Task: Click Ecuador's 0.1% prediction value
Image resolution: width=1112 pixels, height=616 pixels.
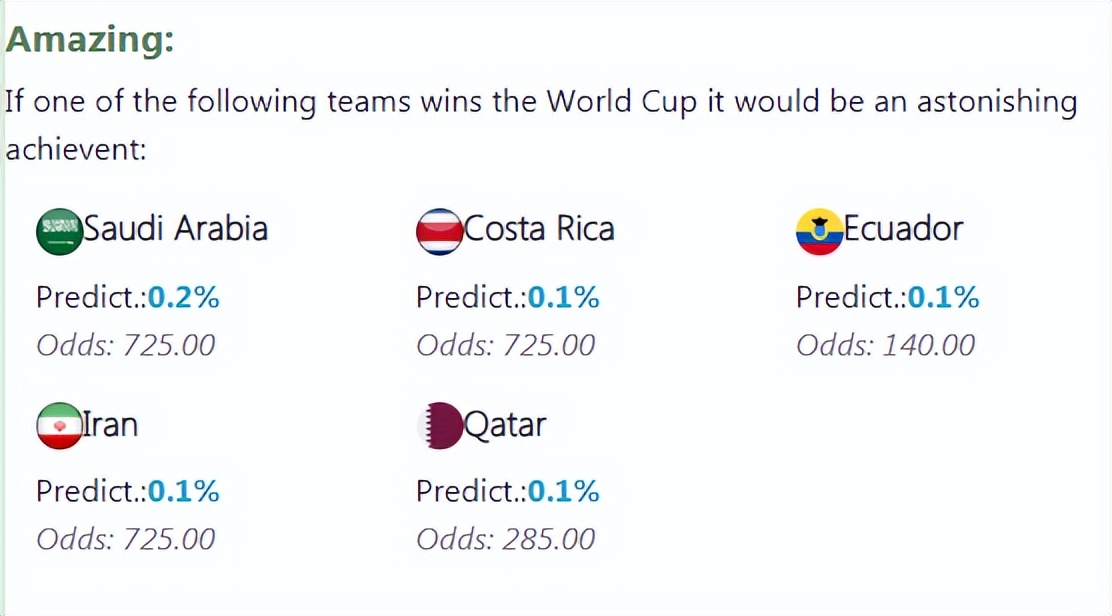Action: [944, 297]
